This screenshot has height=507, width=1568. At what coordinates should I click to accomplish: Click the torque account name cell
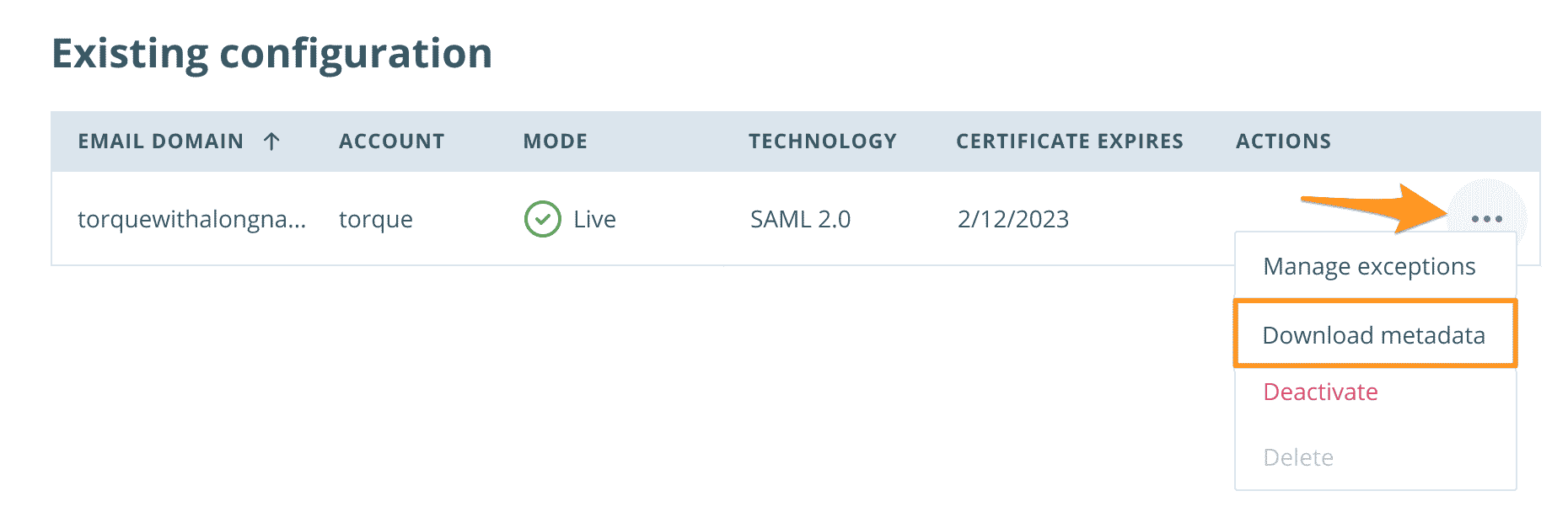pos(375,220)
